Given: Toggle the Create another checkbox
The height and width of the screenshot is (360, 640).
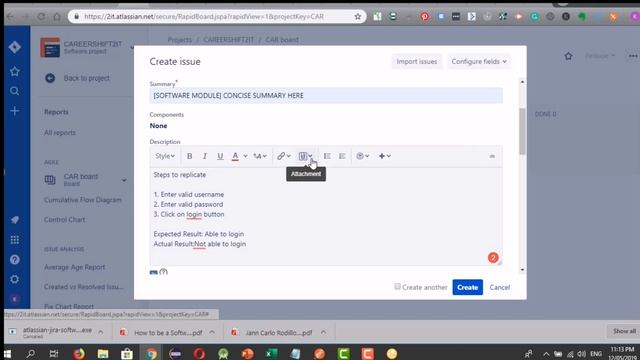Looking at the screenshot, I should click(x=397, y=287).
